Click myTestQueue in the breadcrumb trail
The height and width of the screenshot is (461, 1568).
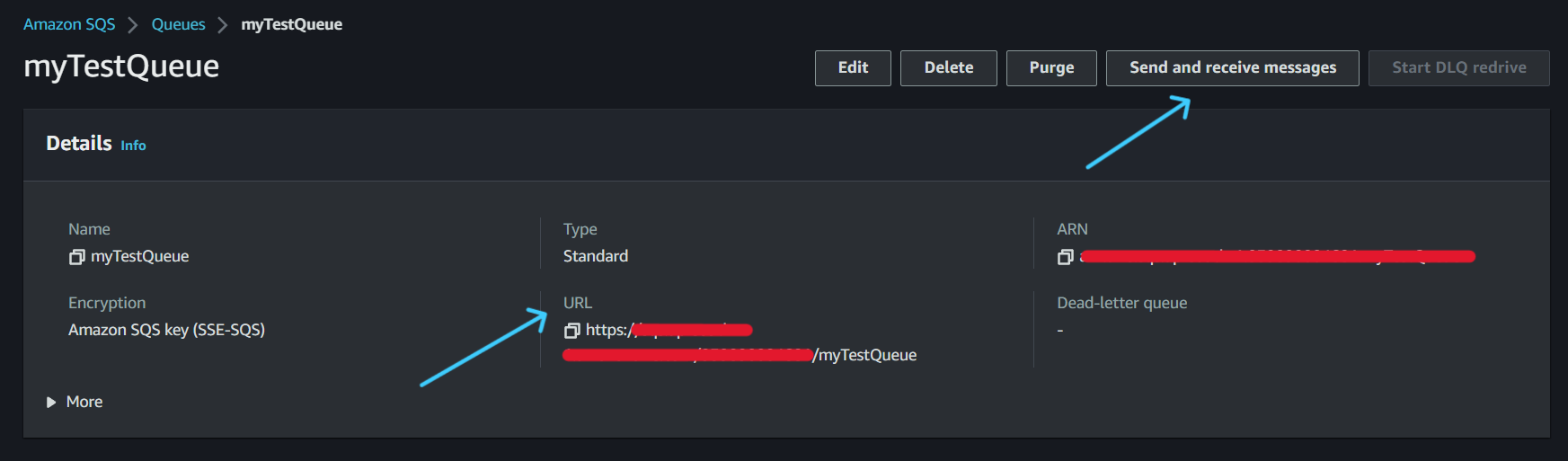(x=291, y=24)
